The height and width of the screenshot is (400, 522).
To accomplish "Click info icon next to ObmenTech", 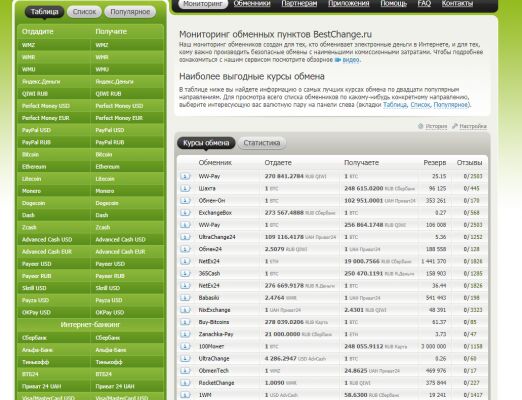I will point(185,371).
